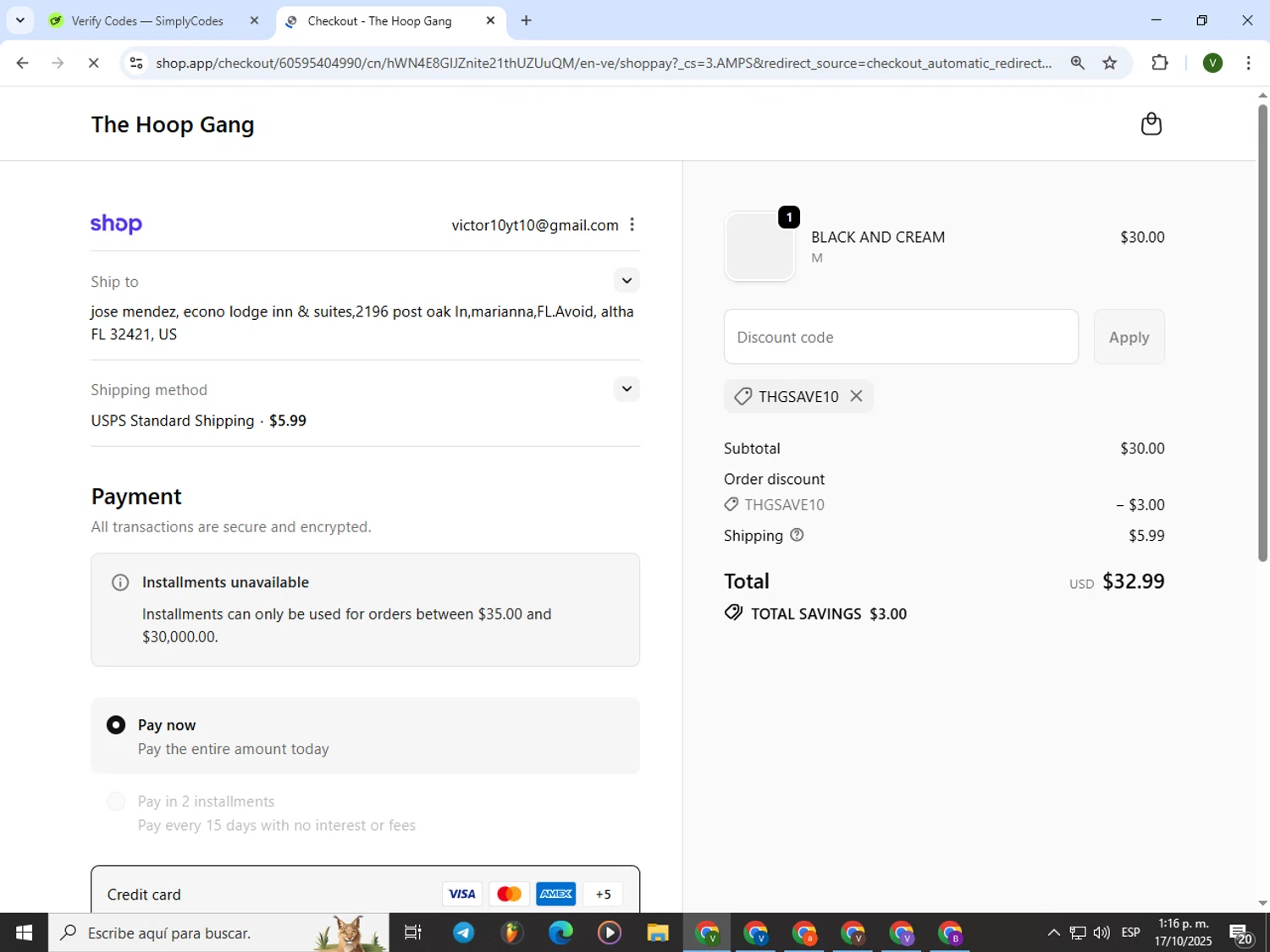1270x952 pixels.
Task: Click the email victor10yt10@gmail.com
Action: (535, 225)
